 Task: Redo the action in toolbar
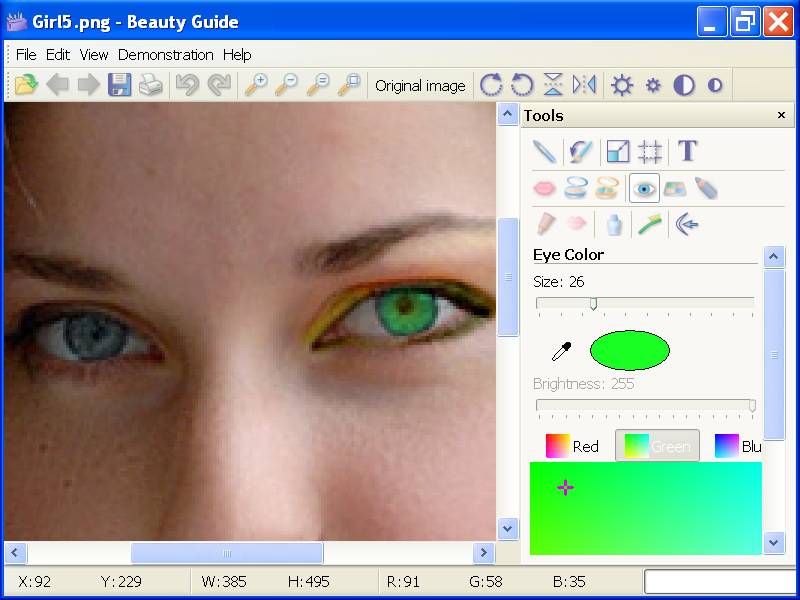(x=219, y=85)
